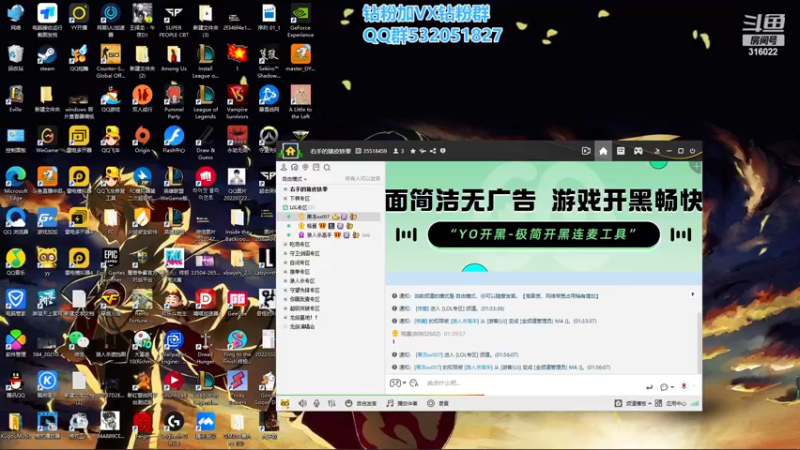Open Origin desktop shortcut
Viewport: 800px width, 450px height.
(142, 140)
